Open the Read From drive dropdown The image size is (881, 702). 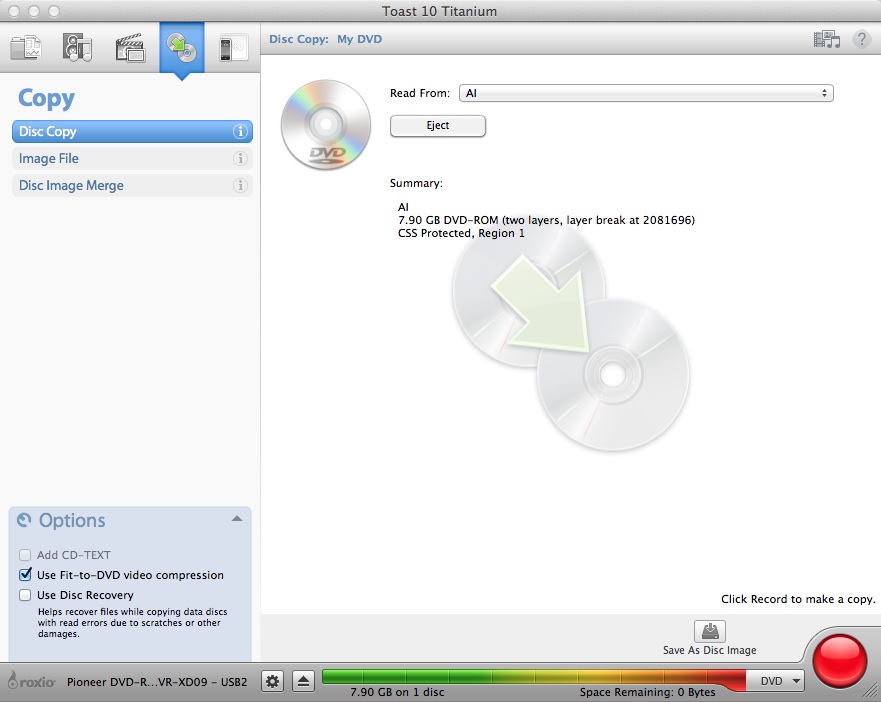(646, 93)
